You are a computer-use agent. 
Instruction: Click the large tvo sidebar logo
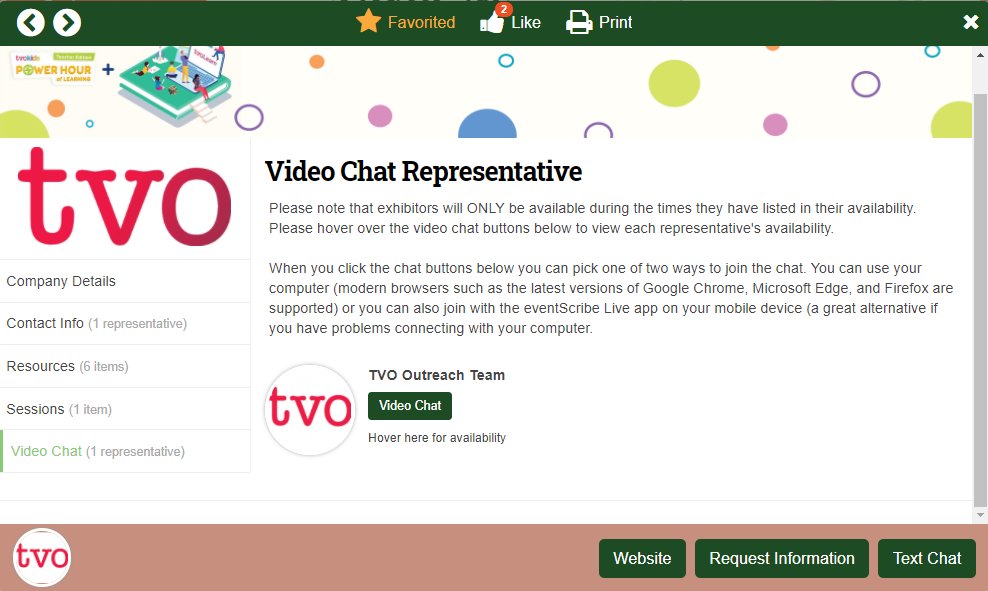[x=124, y=197]
